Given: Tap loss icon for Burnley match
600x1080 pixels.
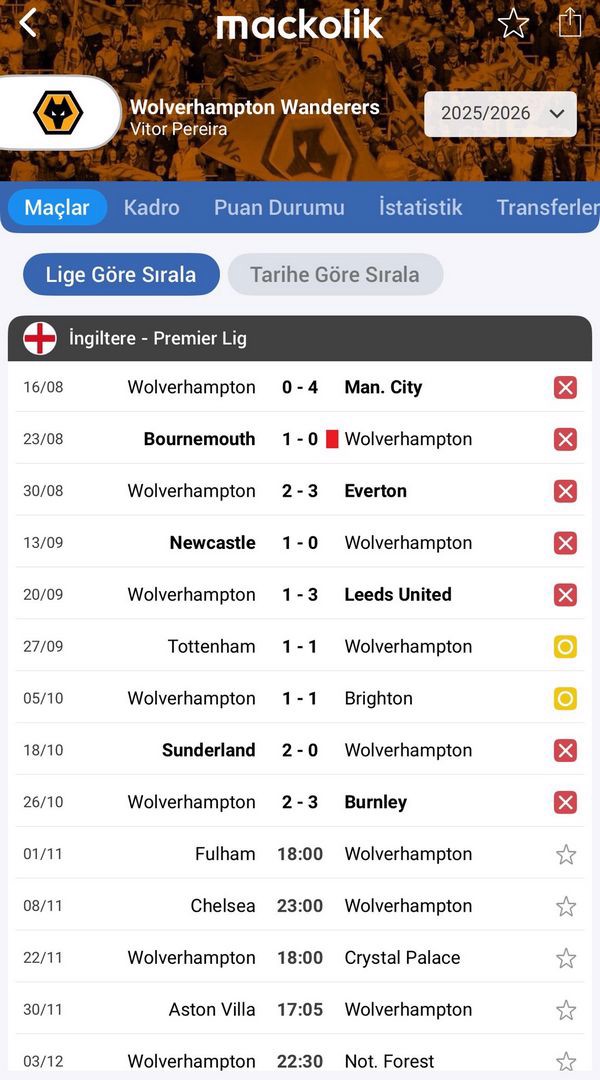Looking at the screenshot, I should click(565, 802).
